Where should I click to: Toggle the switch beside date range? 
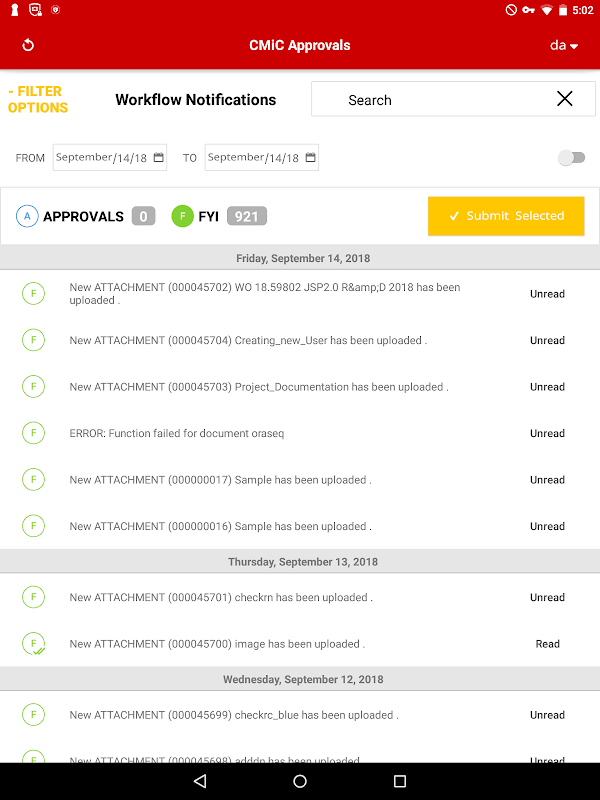[x=571, y=158]
